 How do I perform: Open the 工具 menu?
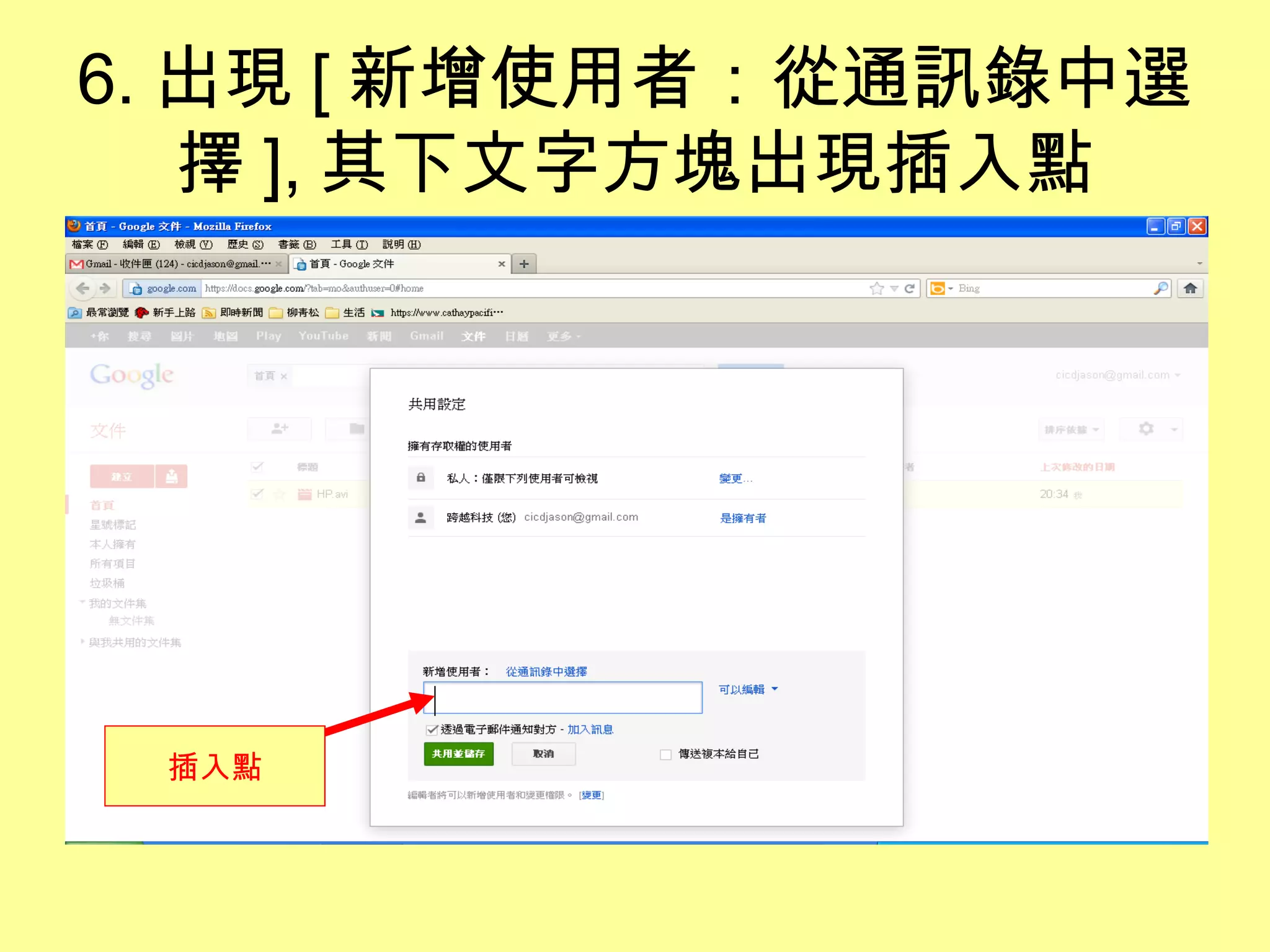tap(349, 244)
